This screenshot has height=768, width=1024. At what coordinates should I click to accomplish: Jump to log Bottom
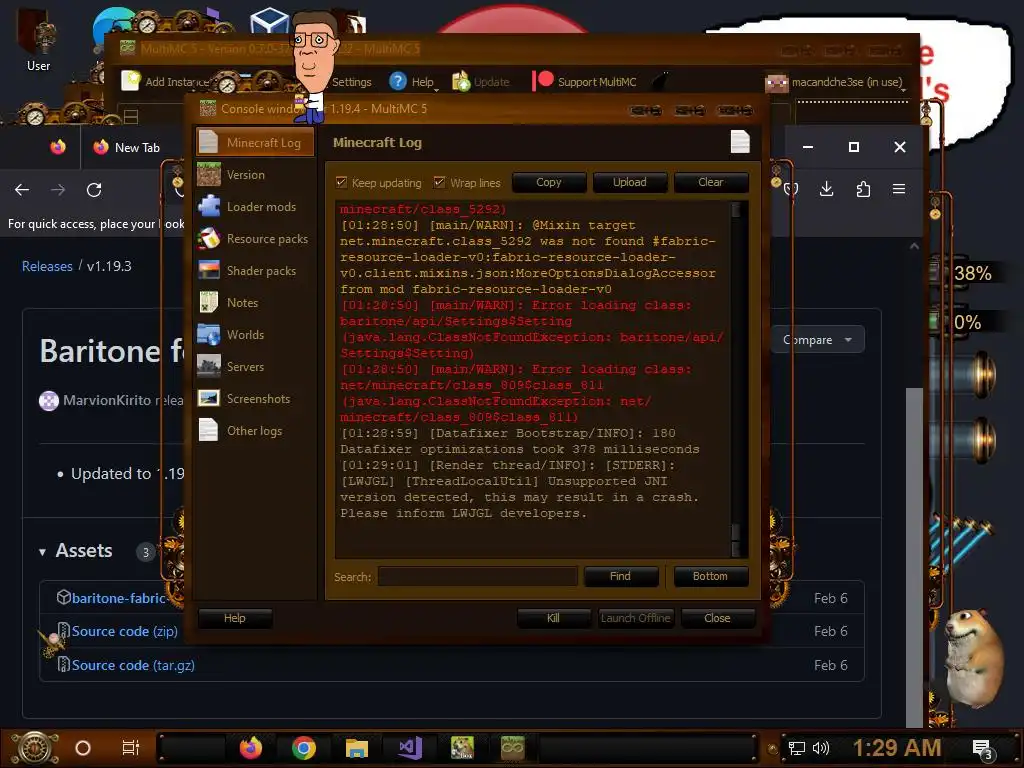[x=711, y=576]
